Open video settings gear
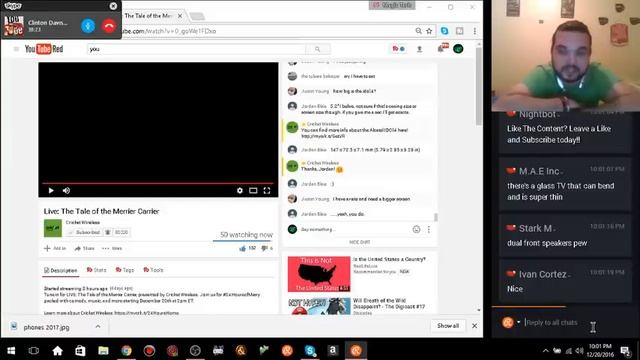The width and height of the screenshot is (640, 360). click(x=240, y=191)
